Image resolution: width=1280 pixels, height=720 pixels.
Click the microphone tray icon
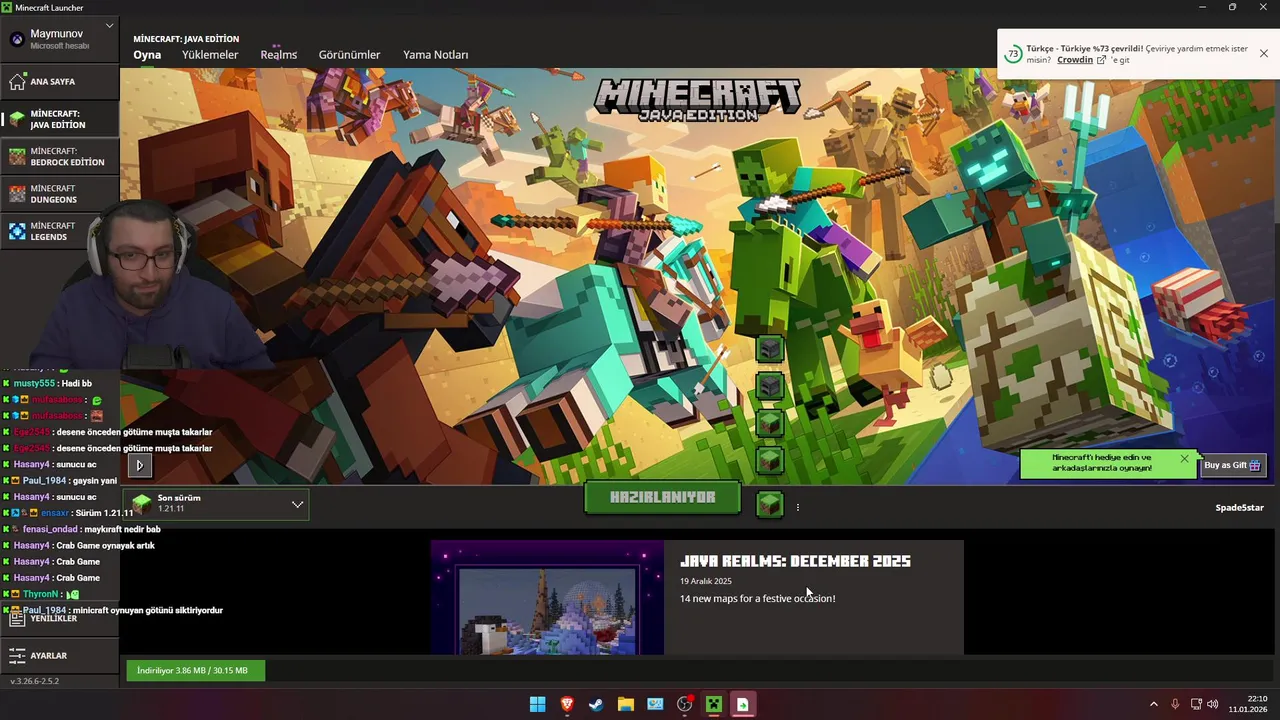coord(1175,704)
